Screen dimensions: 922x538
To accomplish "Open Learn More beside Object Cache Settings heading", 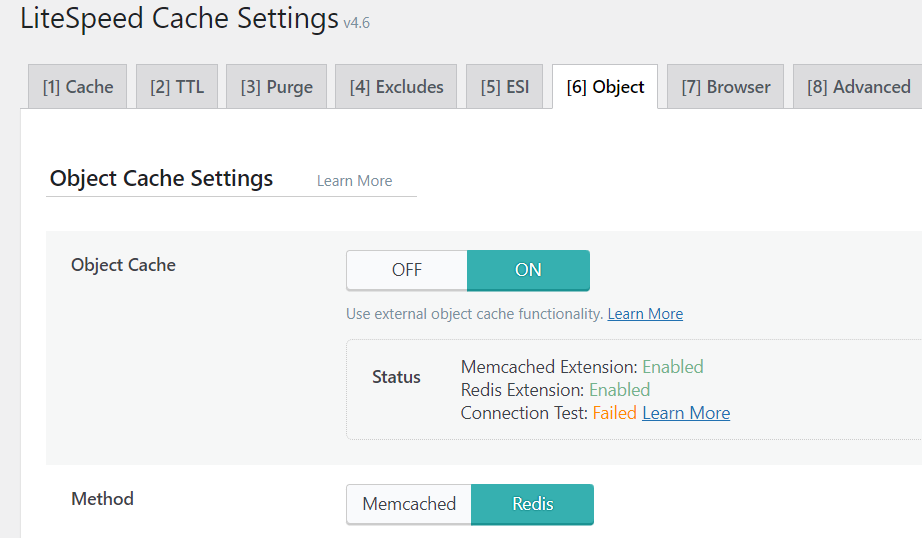I will [x=355, y=181].
